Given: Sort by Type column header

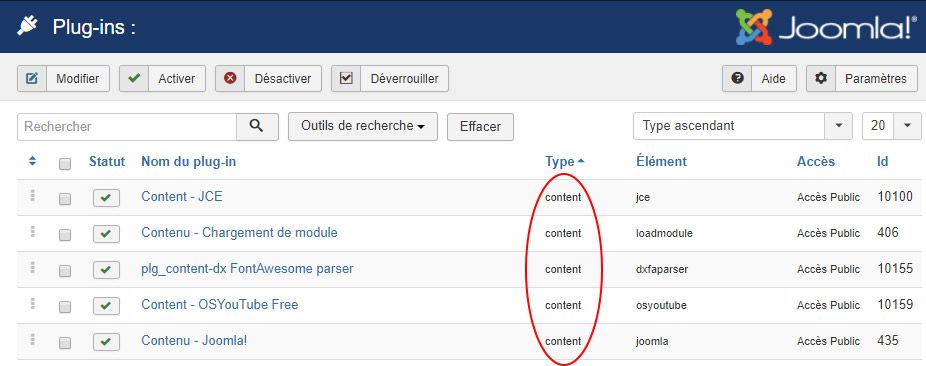Looking at the screenshot, I should 565,162.
